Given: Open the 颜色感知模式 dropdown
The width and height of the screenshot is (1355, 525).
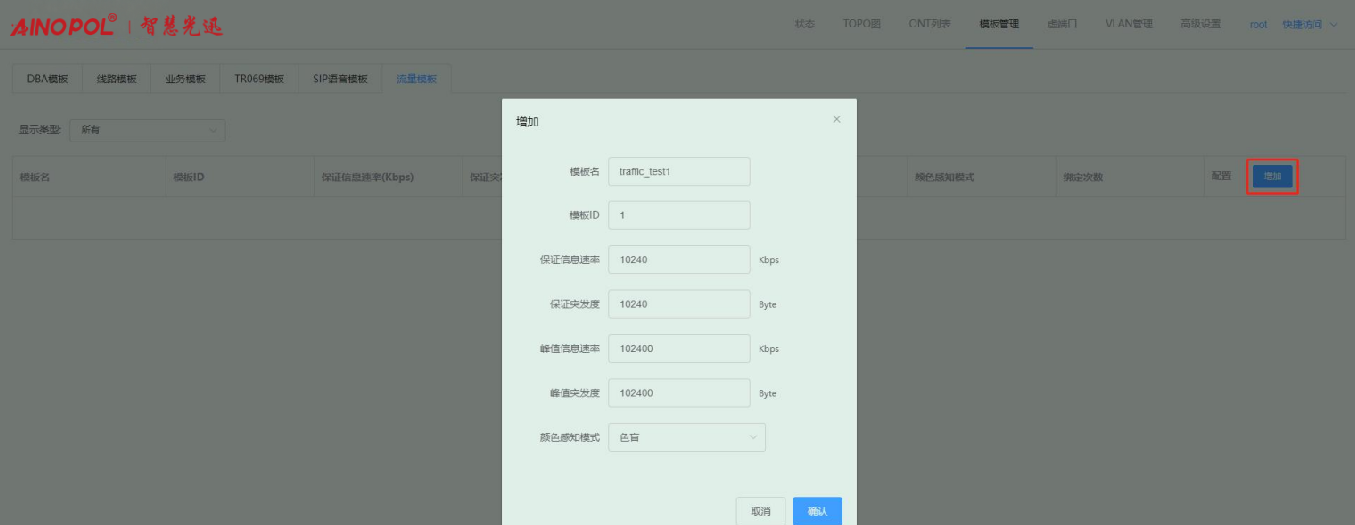Looking at the screenshot, I should [x=686, y=437].
